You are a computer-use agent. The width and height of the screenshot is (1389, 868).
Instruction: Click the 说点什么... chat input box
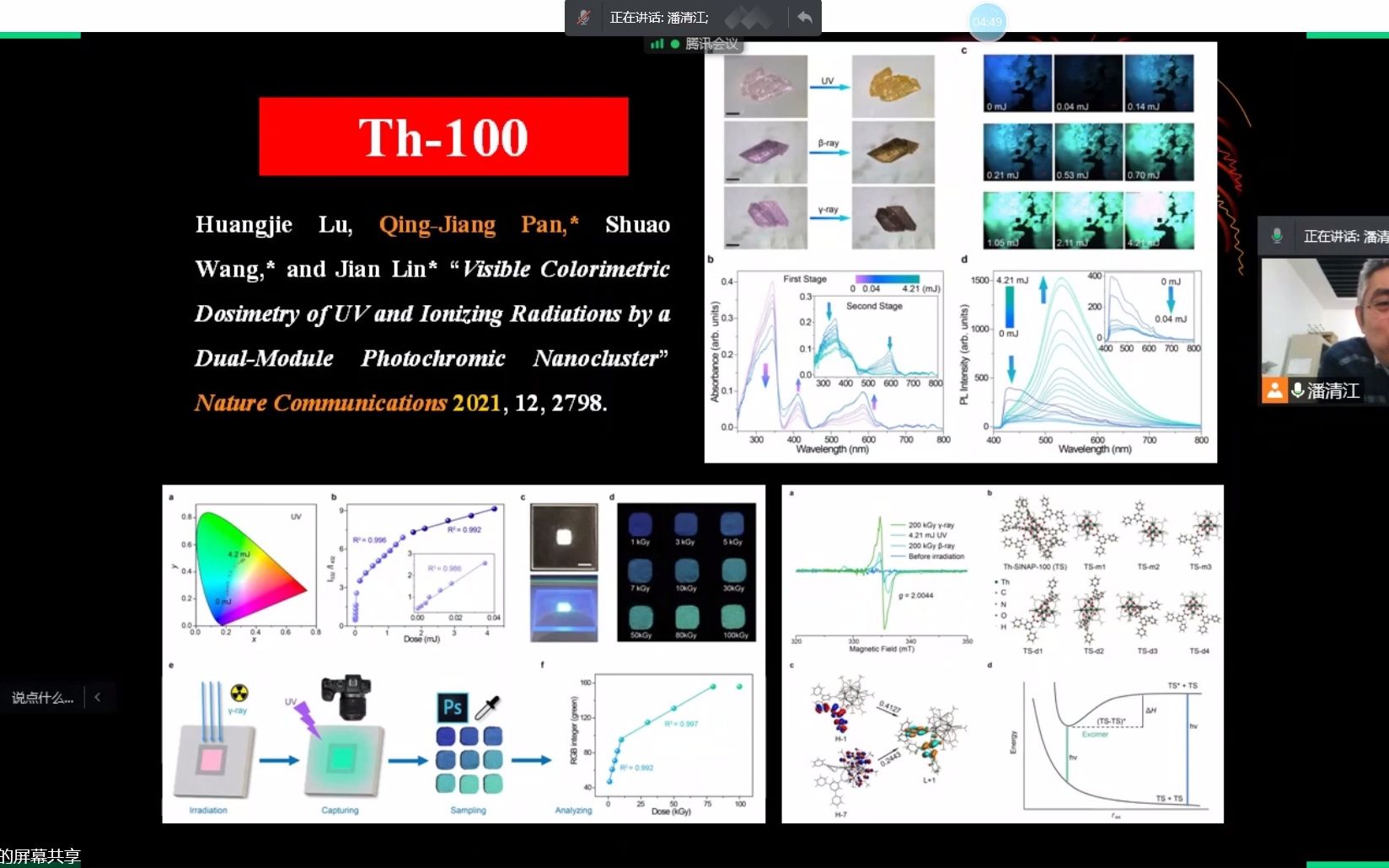tap(42, 698)
